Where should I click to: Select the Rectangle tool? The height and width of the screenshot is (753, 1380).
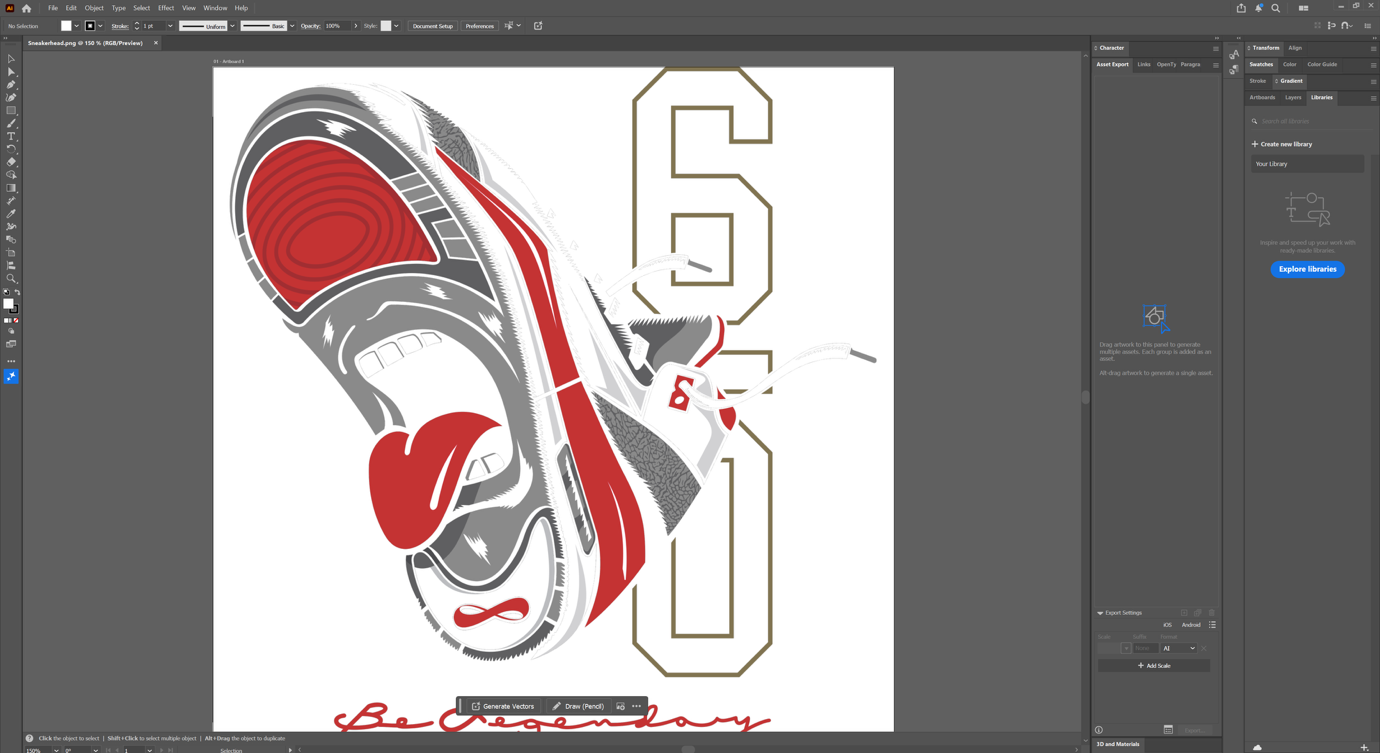[x=11, y=110]
